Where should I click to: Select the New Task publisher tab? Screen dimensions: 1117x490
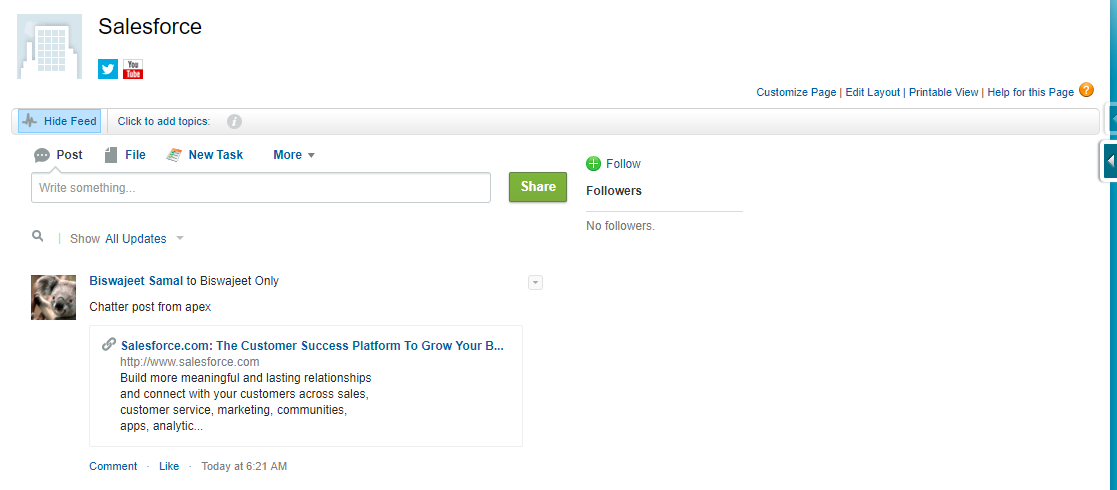[x=204, y=155]
